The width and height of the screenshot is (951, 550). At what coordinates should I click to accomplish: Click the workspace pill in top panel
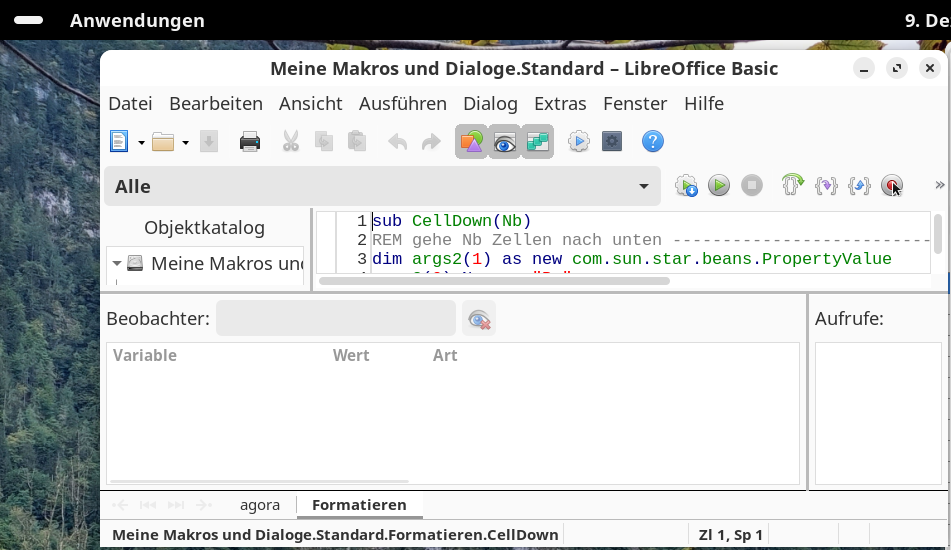click(x=29, y=20)
